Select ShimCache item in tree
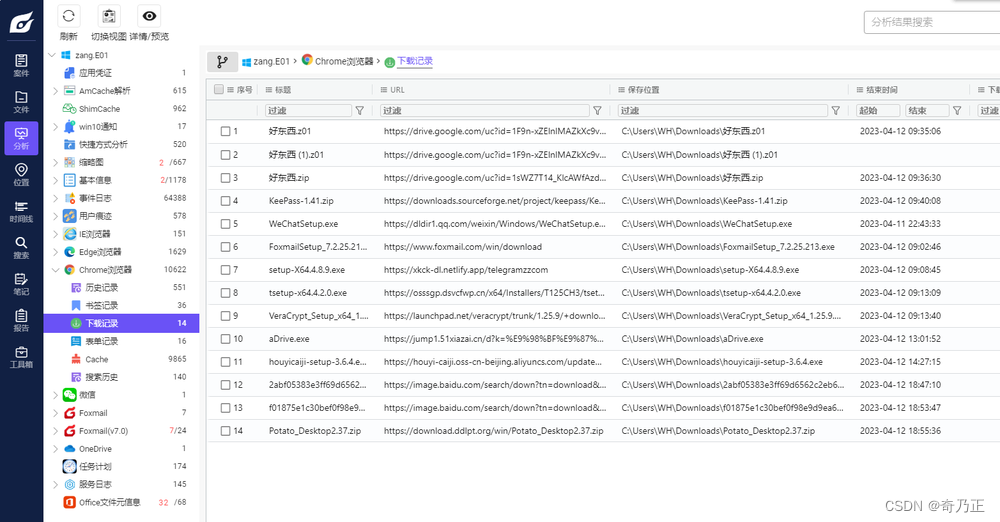Viewport: 1000px width, 522px height. (x=99, y=108)
